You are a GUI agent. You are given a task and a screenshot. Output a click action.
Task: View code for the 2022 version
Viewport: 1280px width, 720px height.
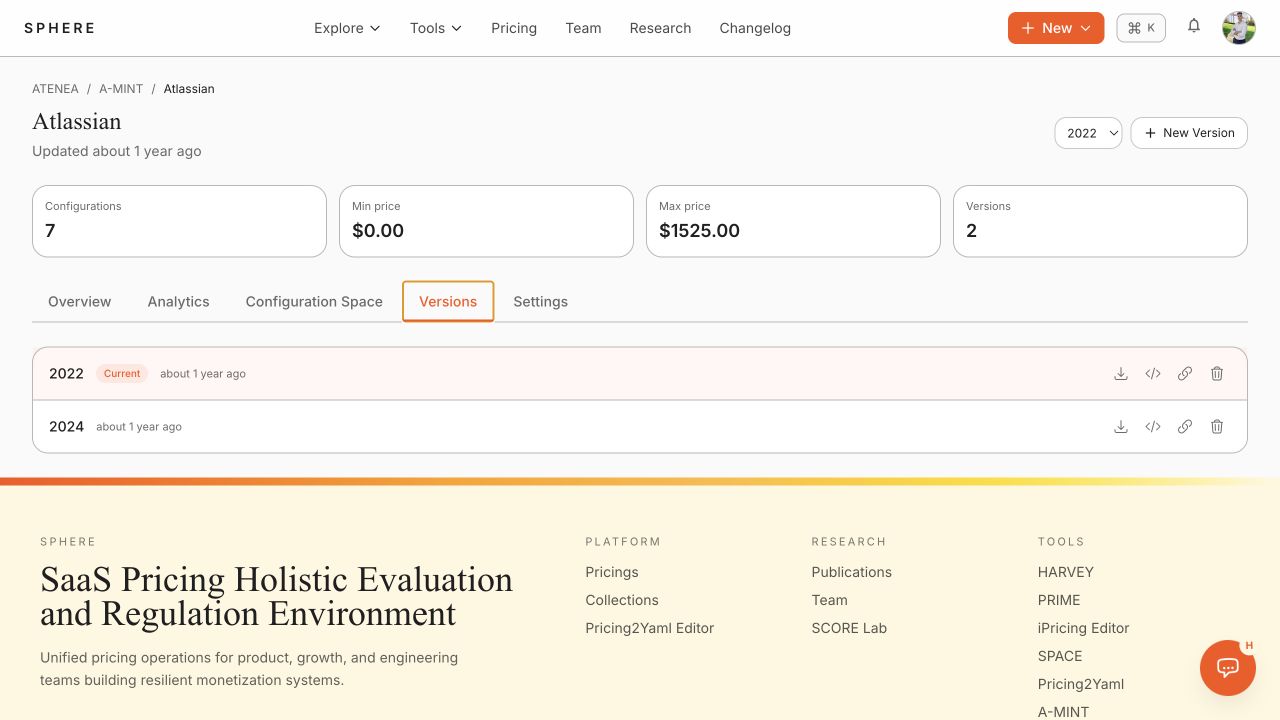pyautogui.click(x=1153, y=374)
